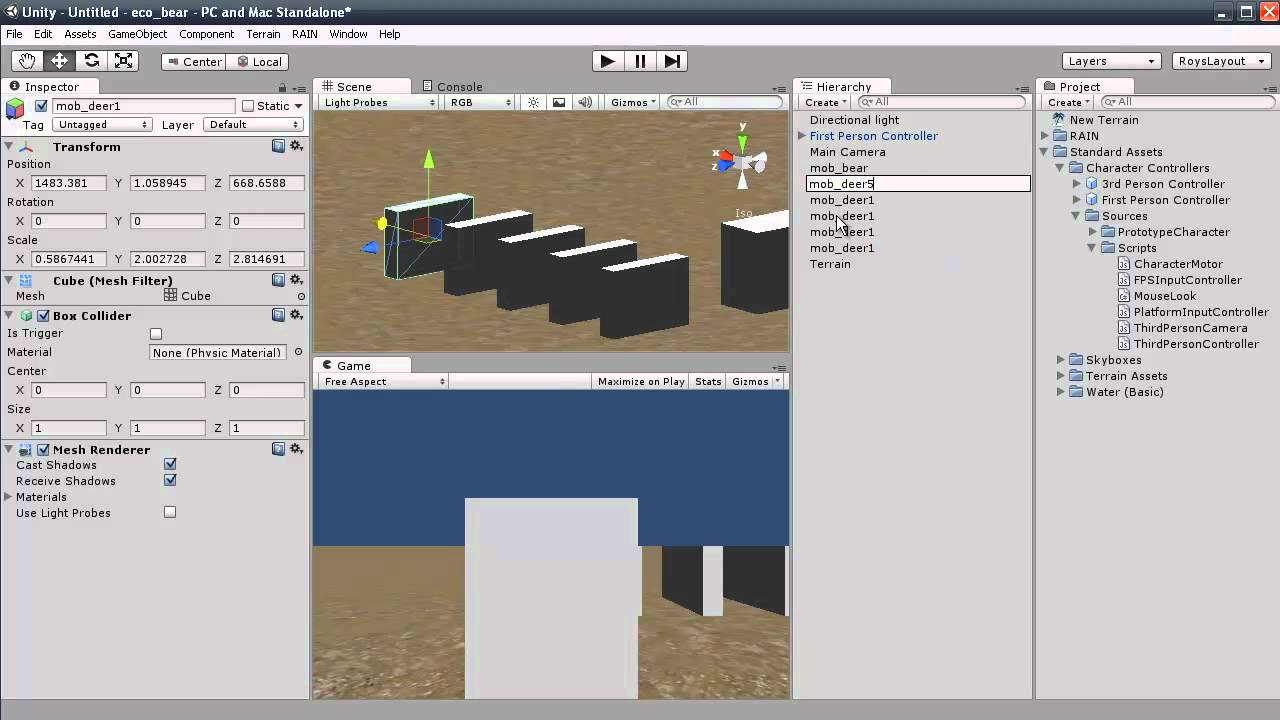The width and height of the screenshot is (1280, 720).
Task: Open the Layers dropdown
Action: pos(1111,61)
